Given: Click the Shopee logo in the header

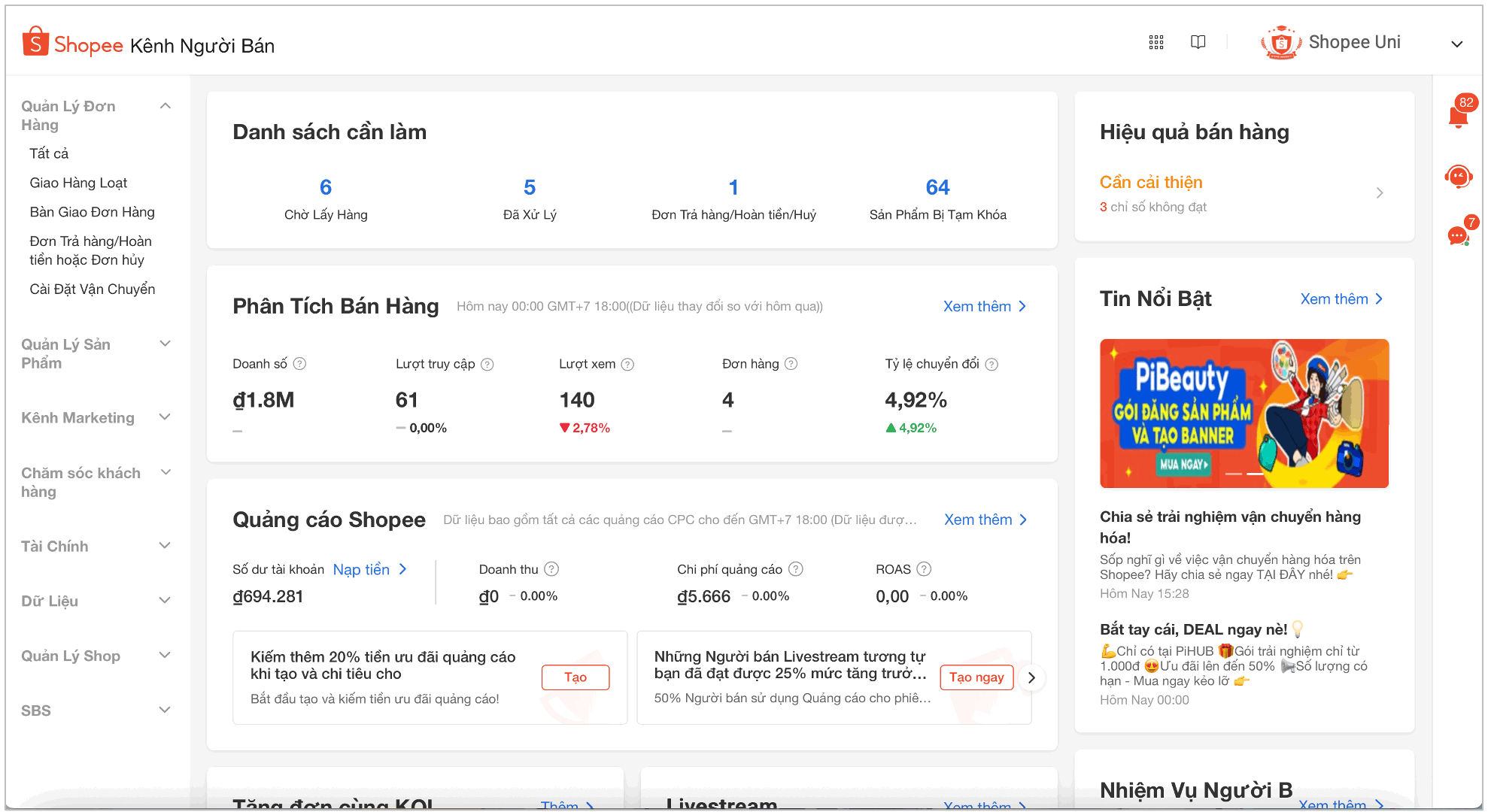Looking at the screenshot, I should 72,44.
